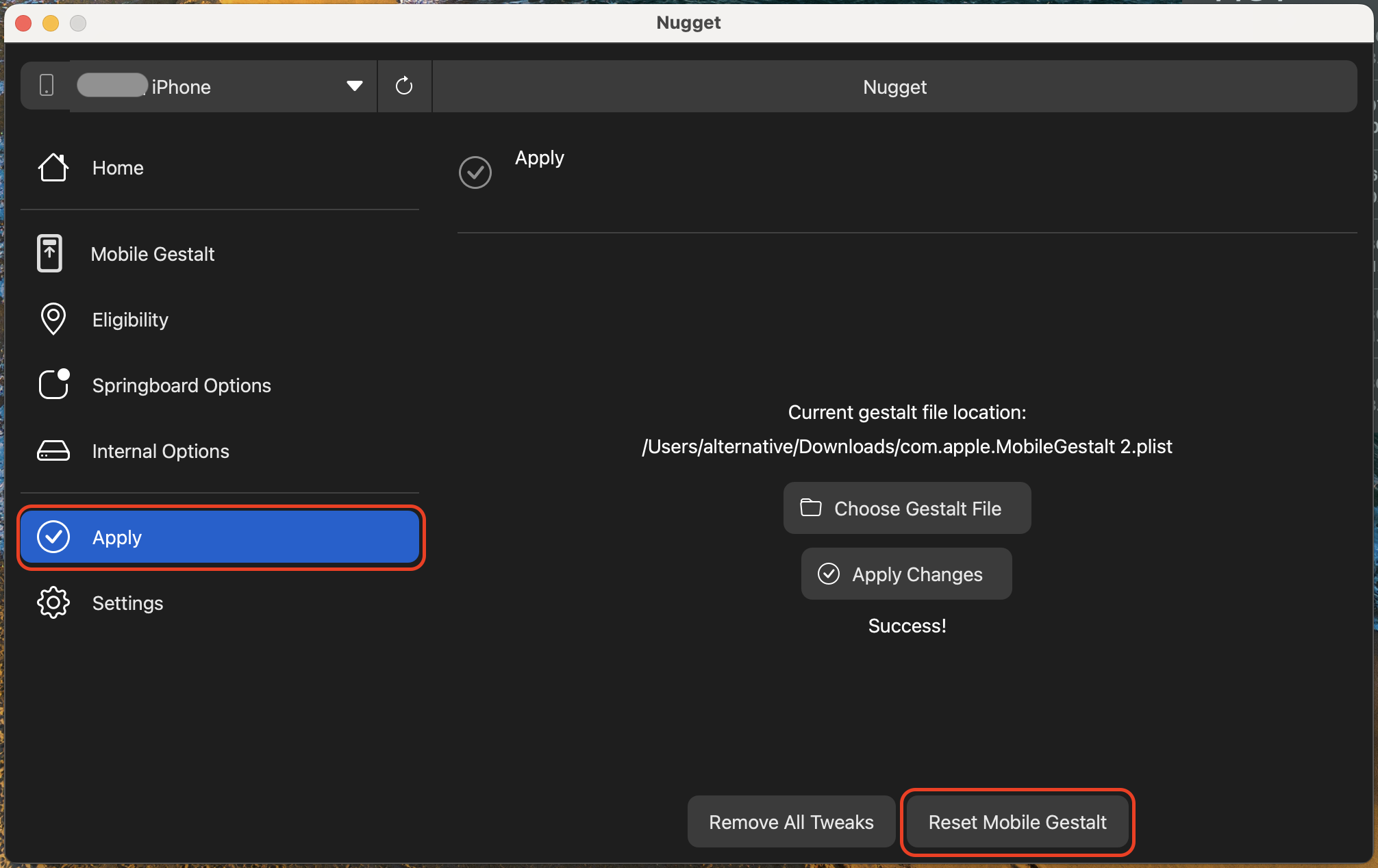Click the Springboard Options badge icon

pyautogui.click(x=53, y=385)
